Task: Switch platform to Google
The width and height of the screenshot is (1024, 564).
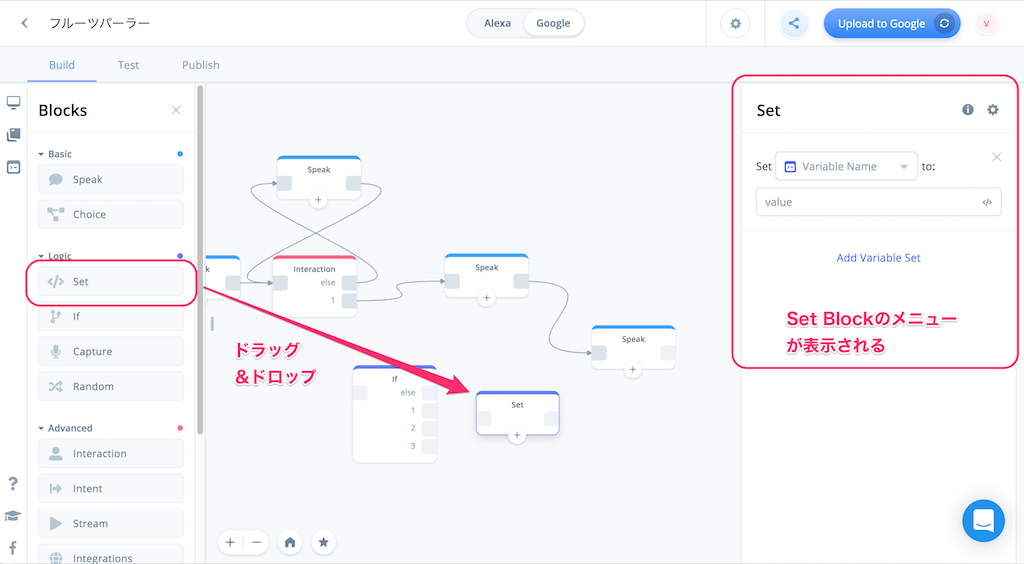Action: pyautogui.click(x=553, y=24)
